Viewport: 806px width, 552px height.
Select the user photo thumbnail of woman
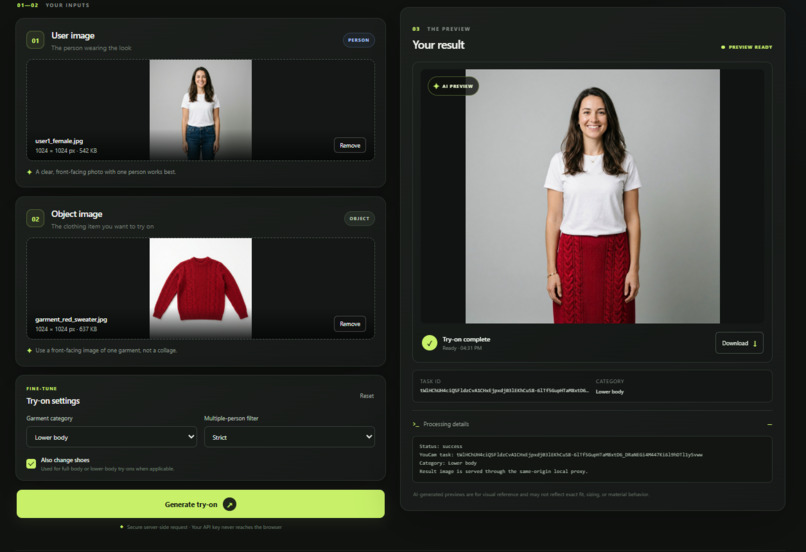coord(200,109)
